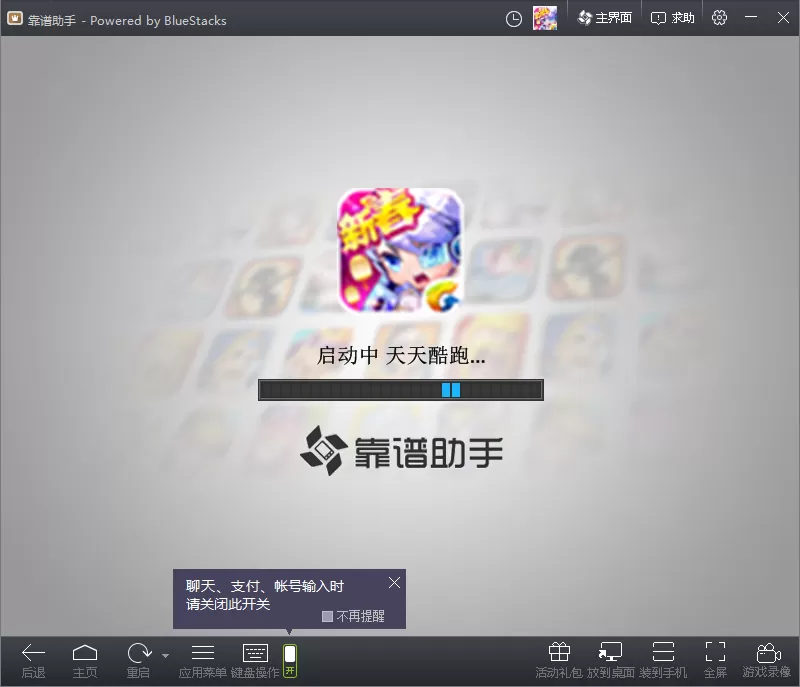Click the 靠谱助手 logo in center

(x=402, y=452)
